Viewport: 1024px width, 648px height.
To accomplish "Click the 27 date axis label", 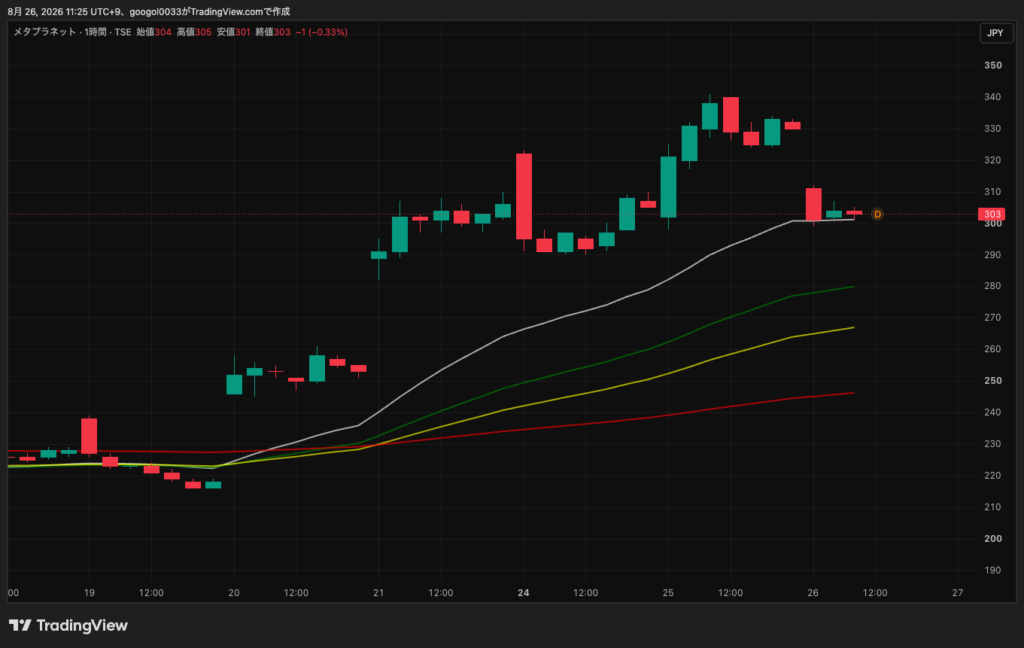I will tap(957, 593).
